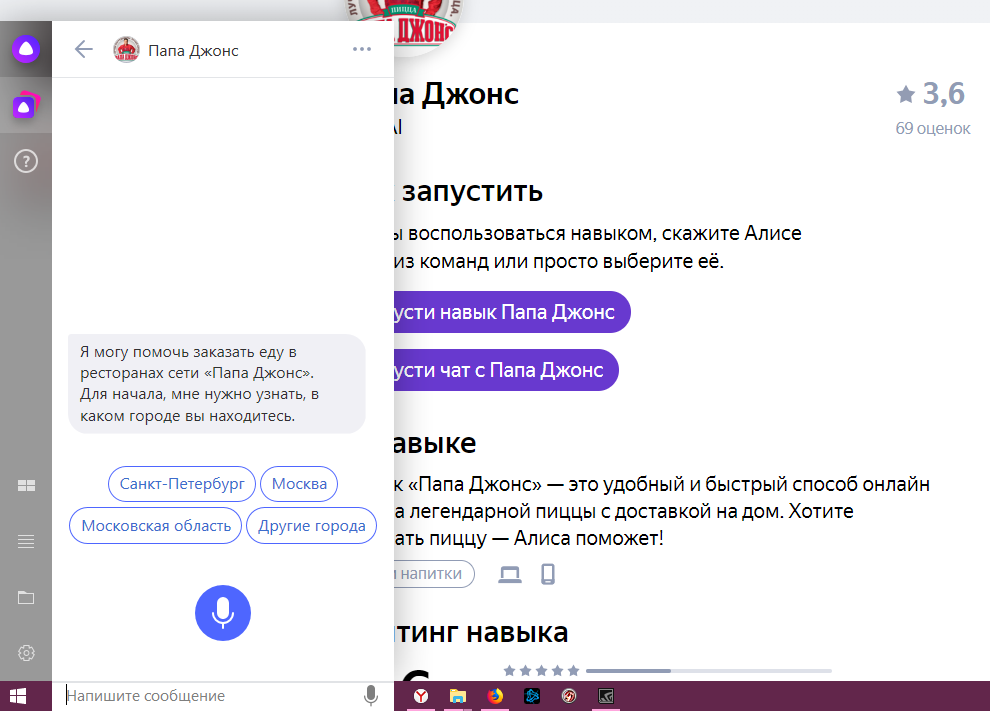Open settings gear in the Alice sidebar

coord(26,653)
